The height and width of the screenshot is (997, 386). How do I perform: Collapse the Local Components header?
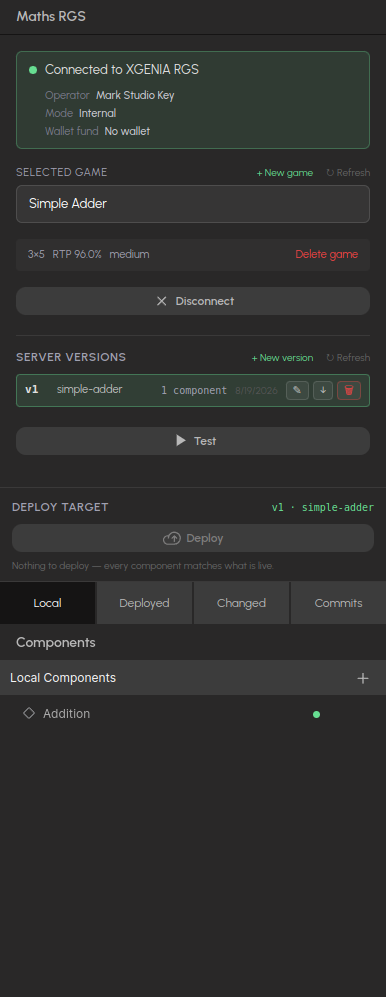193,678
